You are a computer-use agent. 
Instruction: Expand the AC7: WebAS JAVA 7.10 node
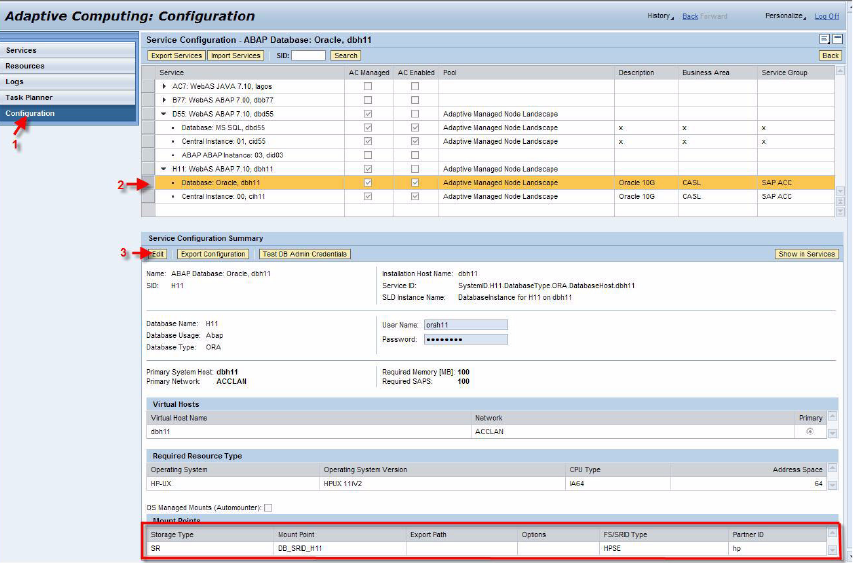[164, 87]
